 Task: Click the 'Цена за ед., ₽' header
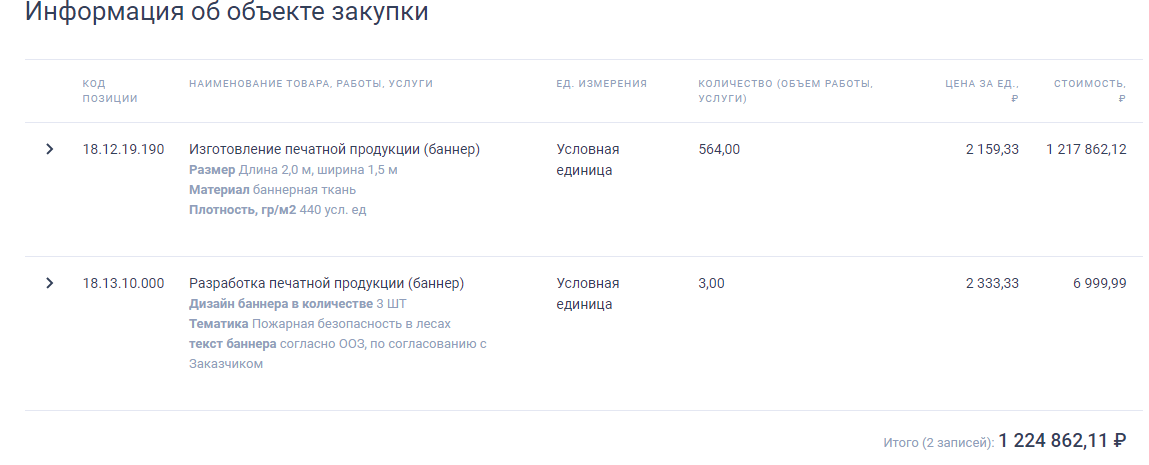[x=982, y=91]
